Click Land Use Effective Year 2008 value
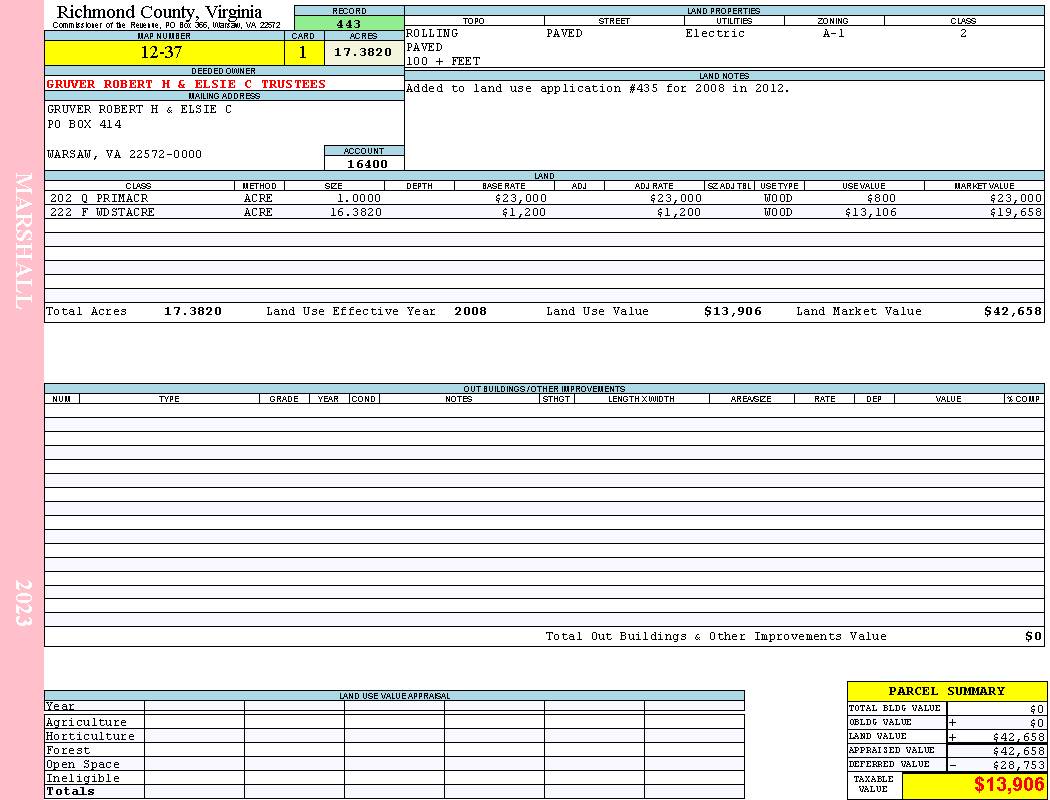The image size is (1050, 800). point(470,311)
